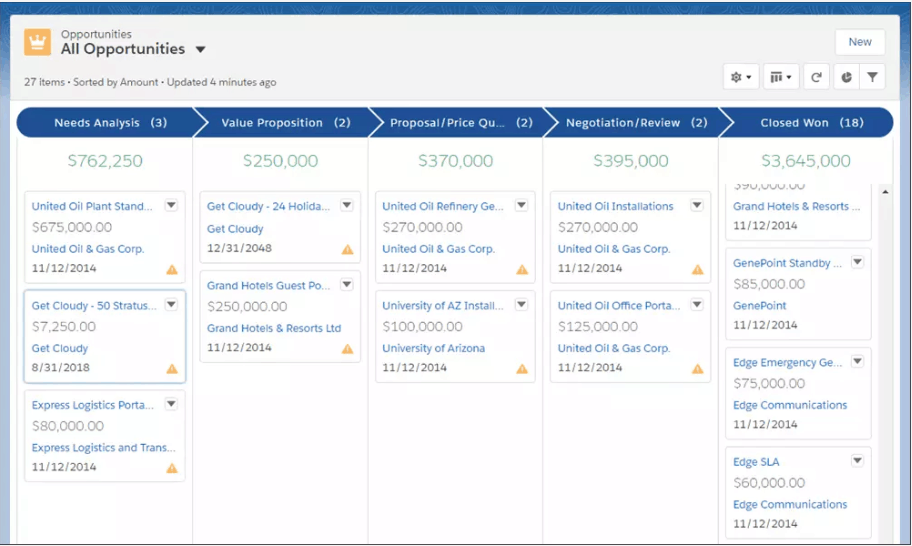
Task: Open actions menu for Edge SLA card
Action: (x=857, y=461)
